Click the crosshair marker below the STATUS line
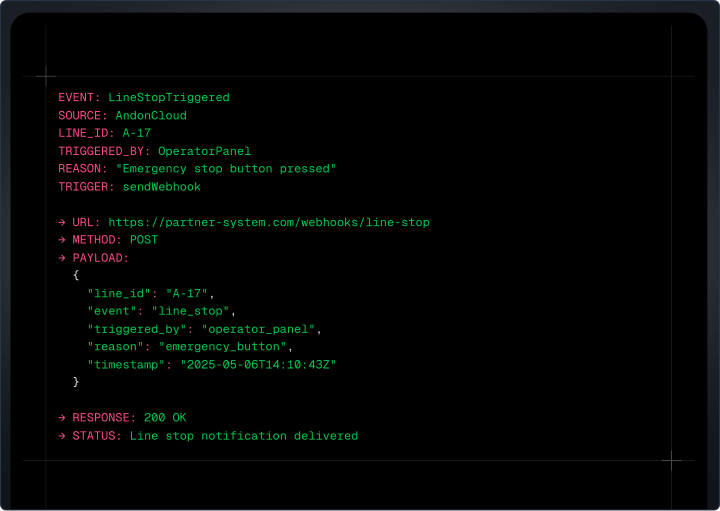Image resolution: width=720 pixels, height=511 pixels. click(672, 460)
